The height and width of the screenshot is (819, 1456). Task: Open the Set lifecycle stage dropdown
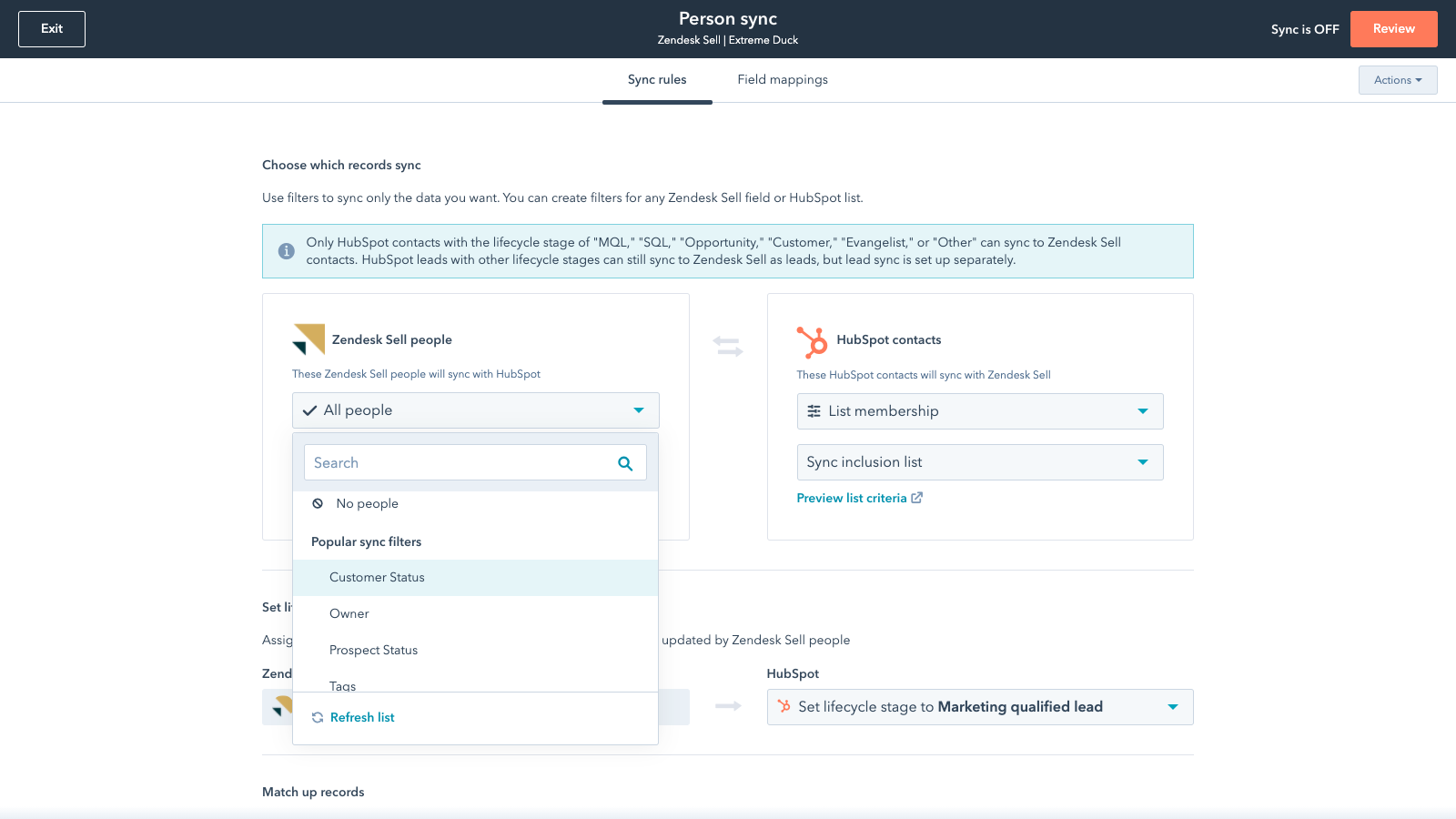click(x=979, y=707)
